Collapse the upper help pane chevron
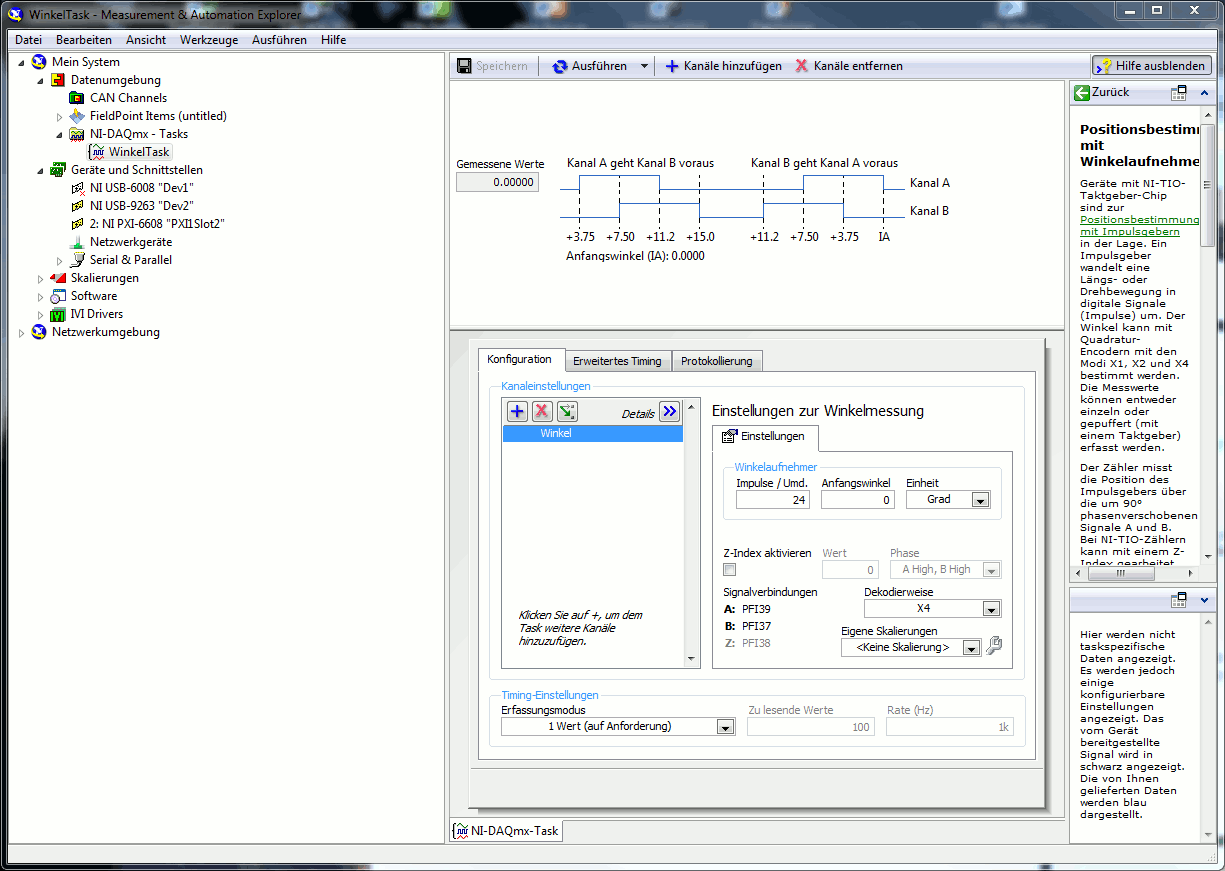Viewport: 1225px width, 871px height. pyautogui.click(x=1204, y=92)
